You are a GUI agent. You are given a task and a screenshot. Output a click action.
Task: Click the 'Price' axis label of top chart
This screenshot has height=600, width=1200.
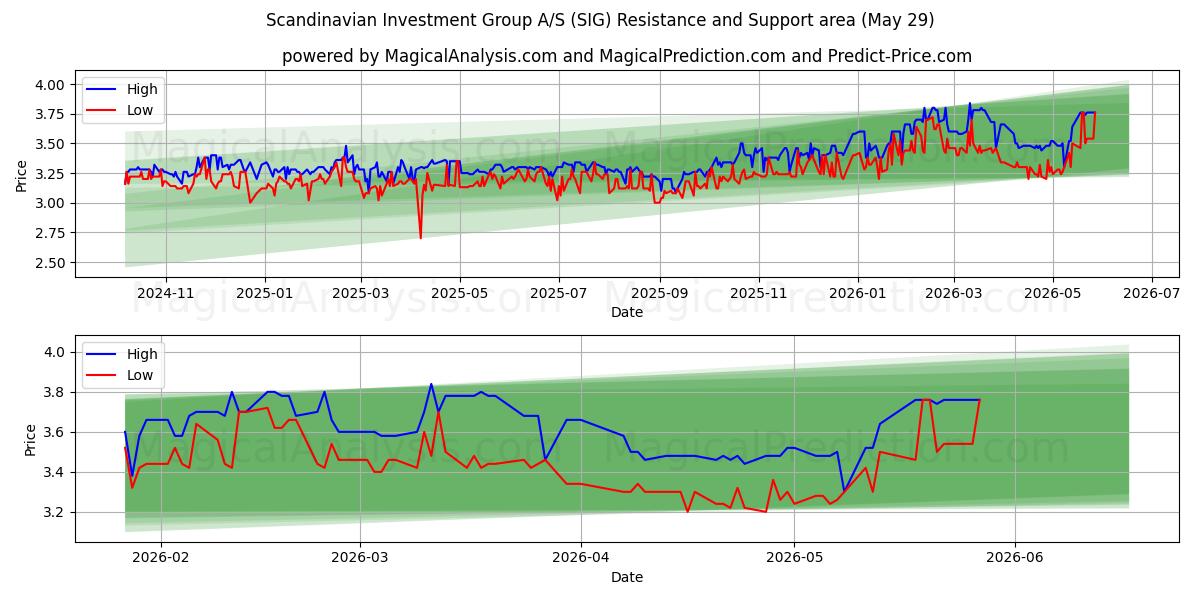tap(22, 174)
